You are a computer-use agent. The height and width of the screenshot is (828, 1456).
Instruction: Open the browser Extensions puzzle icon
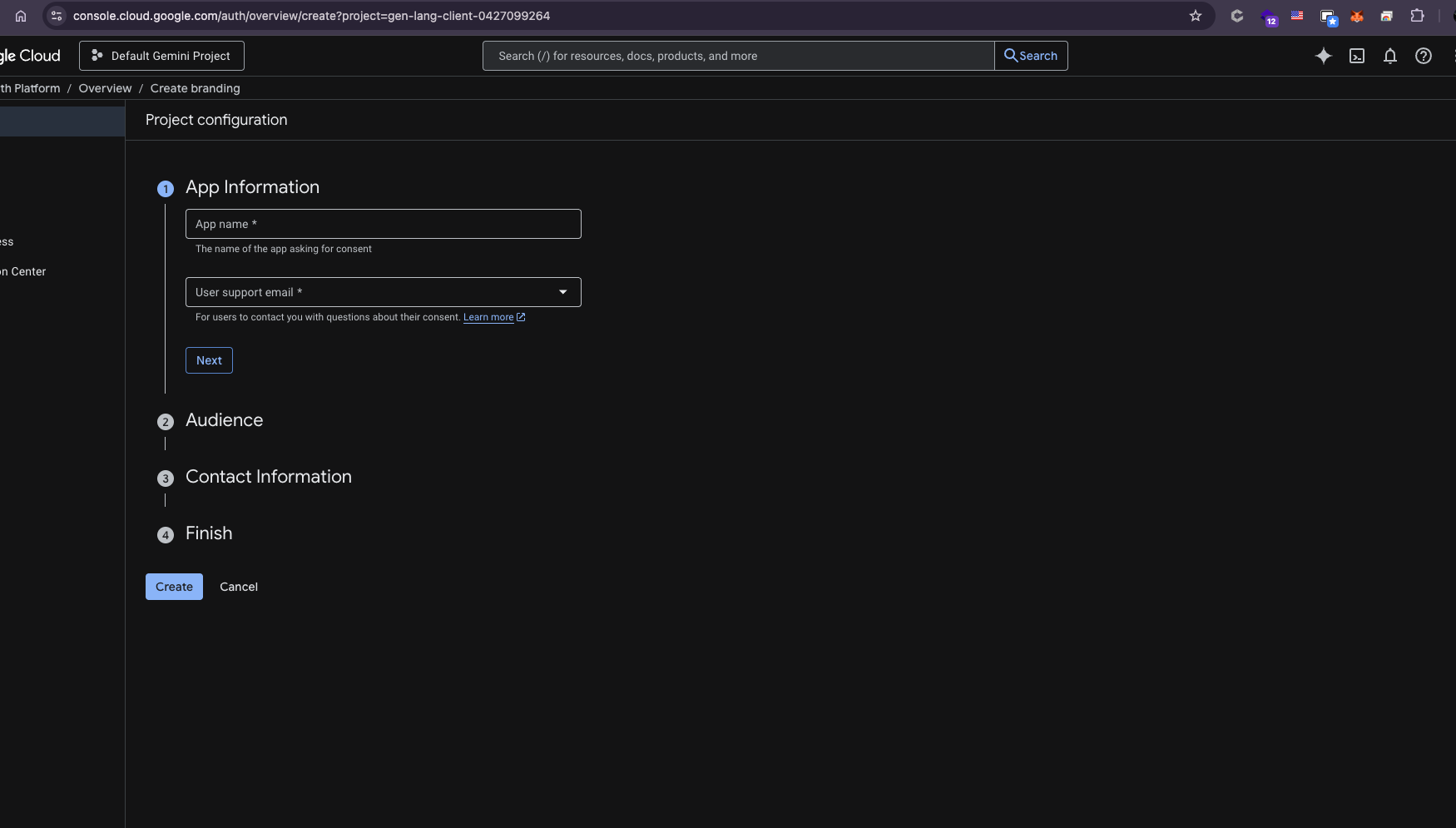(x=1417, y=16)
